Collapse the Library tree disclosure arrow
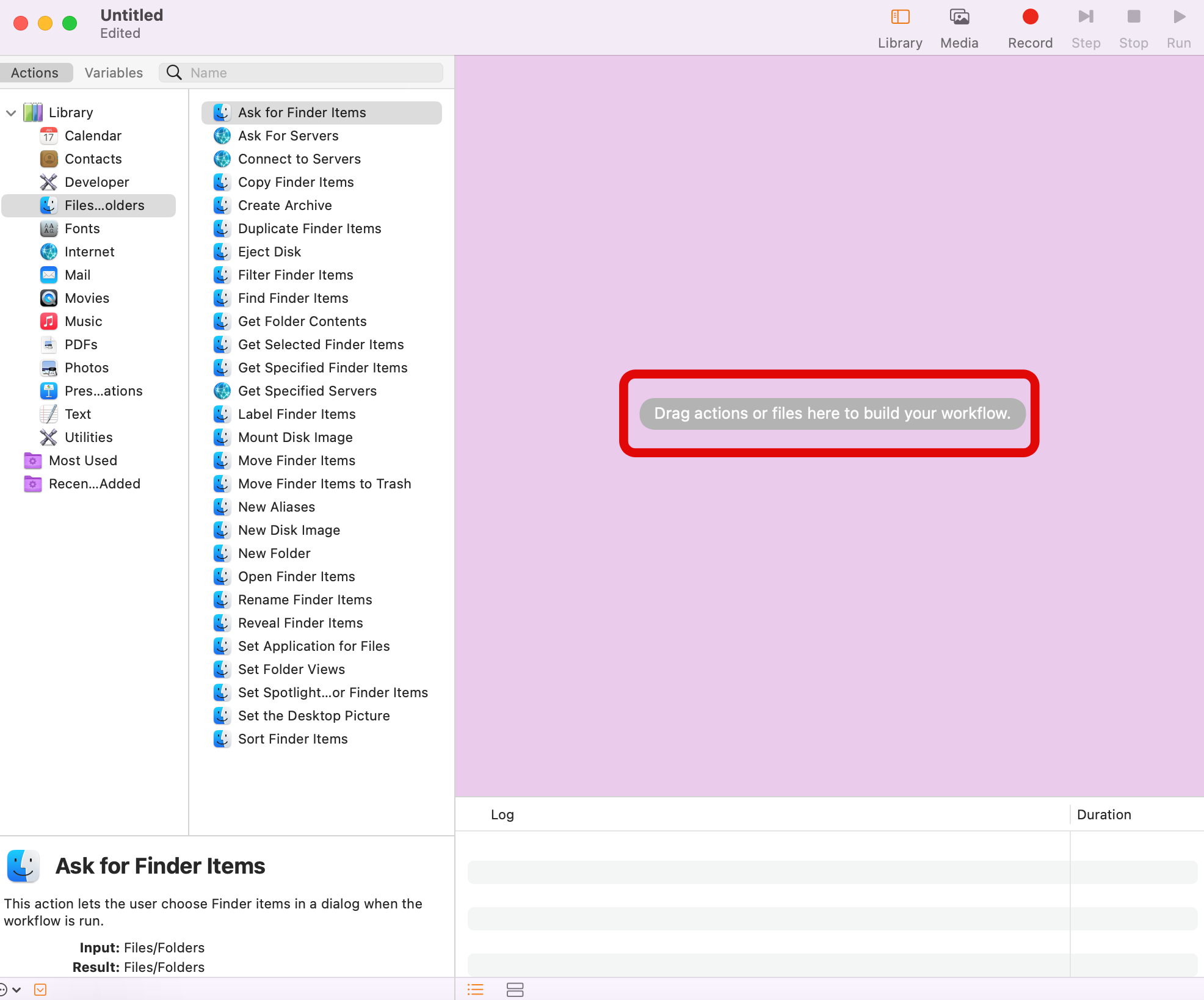This screenshot has height=1000, width=1204. tap(11, 113)
